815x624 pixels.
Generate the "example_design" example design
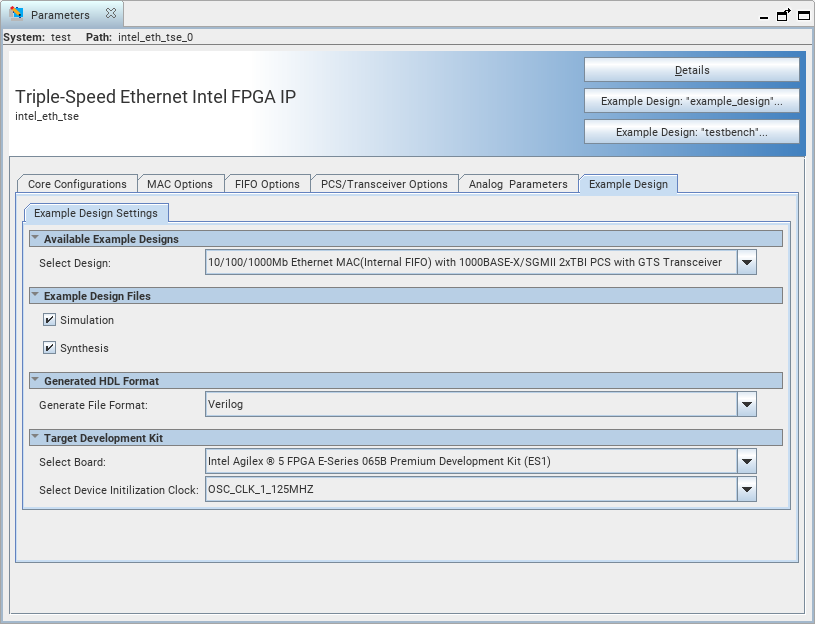(691, 101)
